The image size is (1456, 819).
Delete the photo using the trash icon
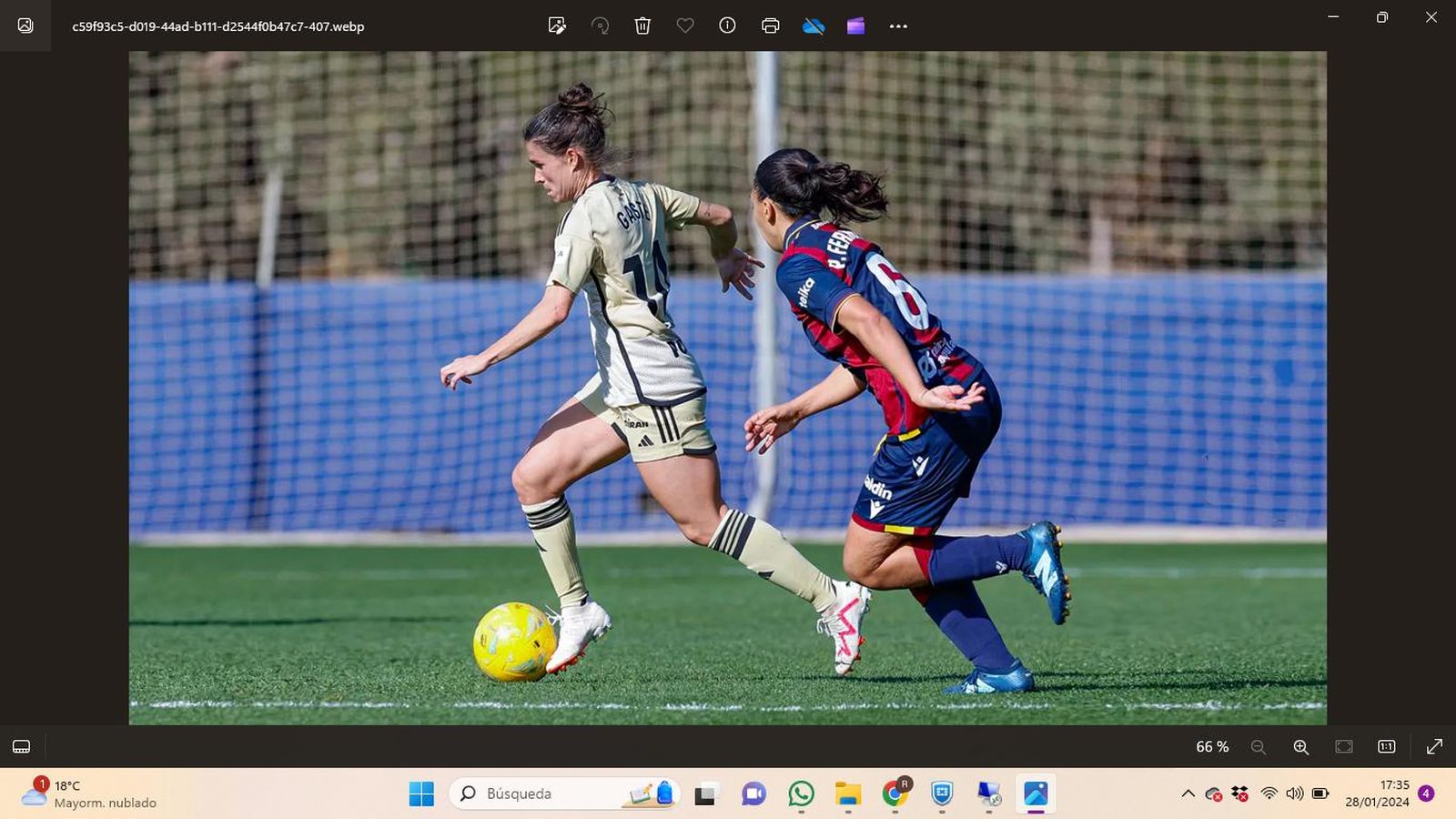[642, 26]
